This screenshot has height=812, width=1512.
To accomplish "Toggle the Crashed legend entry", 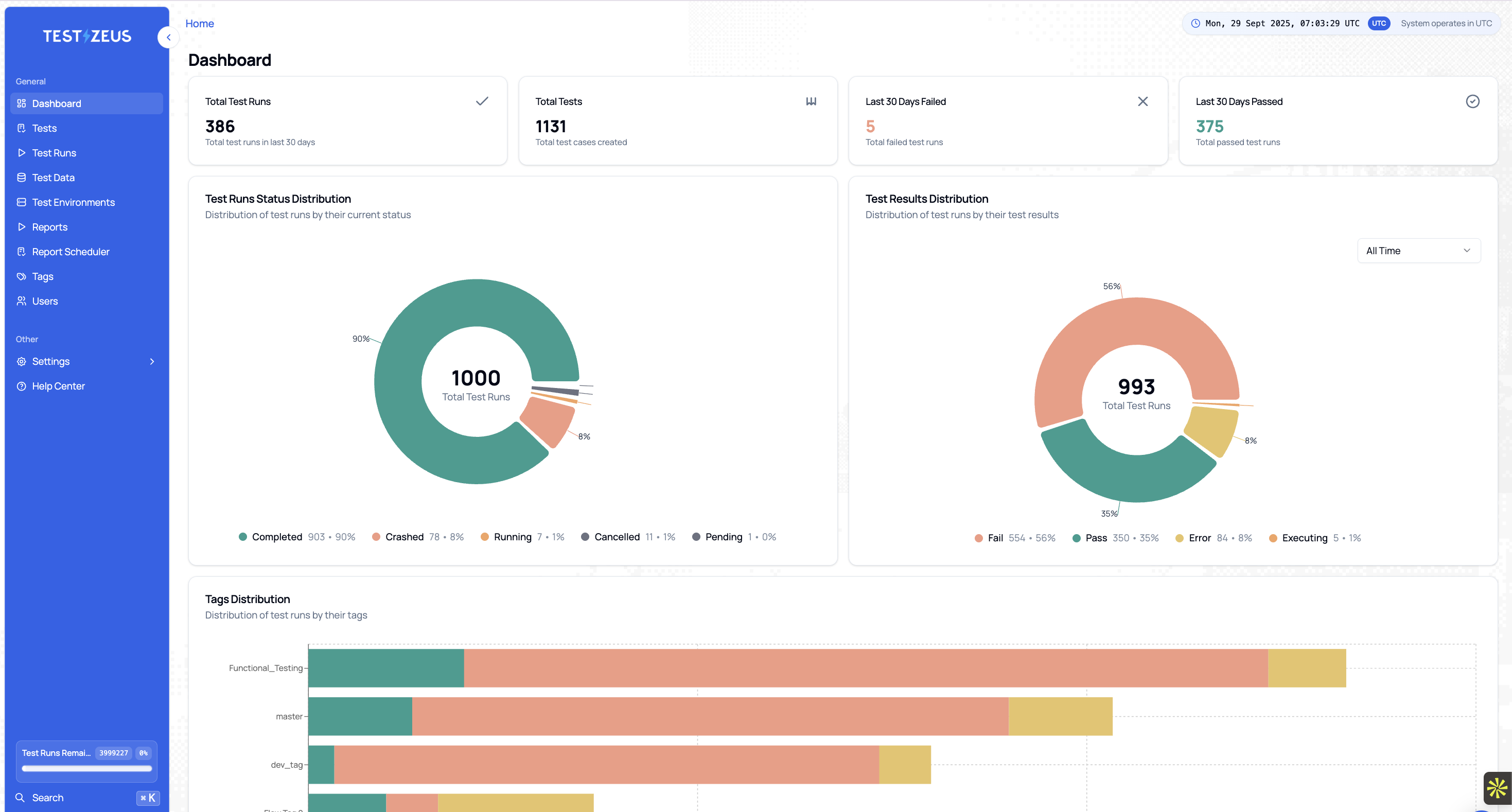I will point(404,537).
